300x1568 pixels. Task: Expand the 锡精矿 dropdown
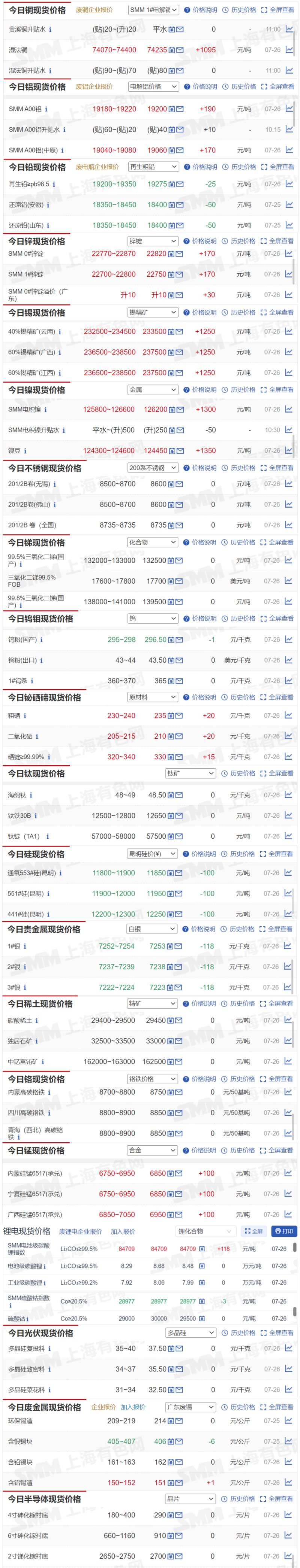pos(153,313)
